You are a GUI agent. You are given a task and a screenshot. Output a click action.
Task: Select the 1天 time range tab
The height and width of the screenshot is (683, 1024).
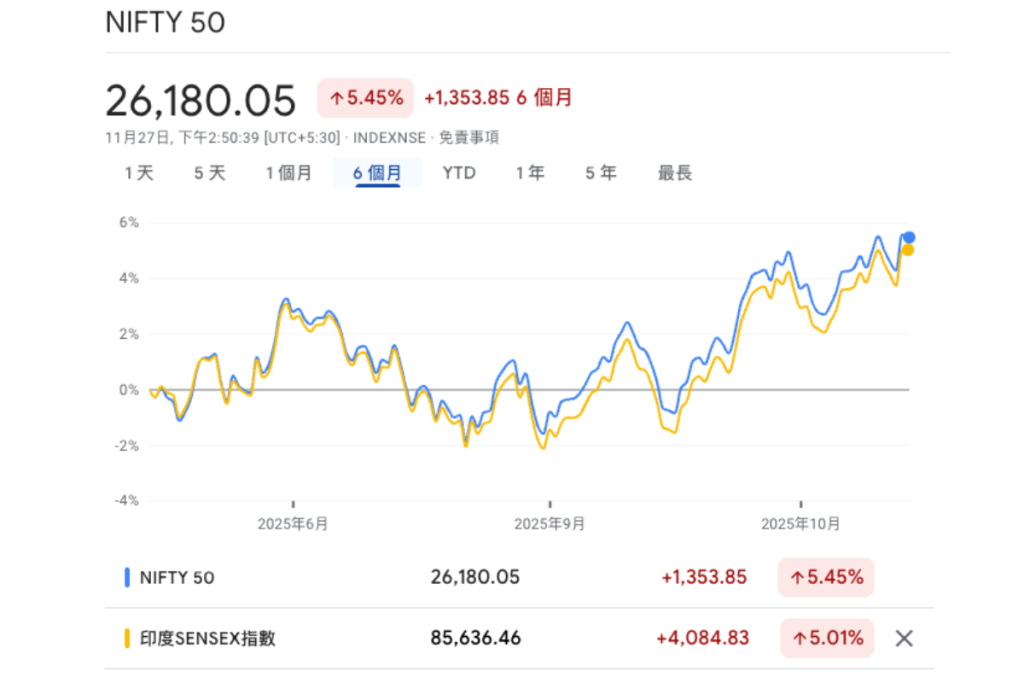coord(139,173)
